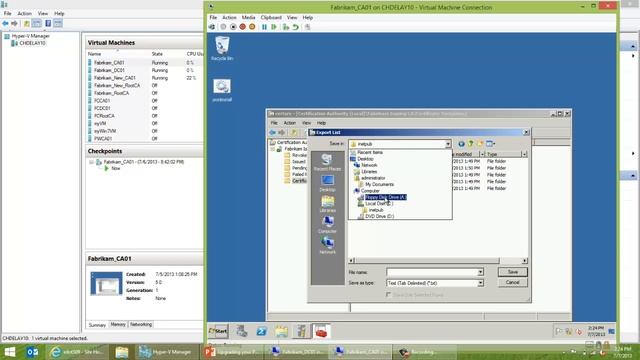640x360 pixels.
Task: Click Start button inside the VM
Action: click(218, 331)
